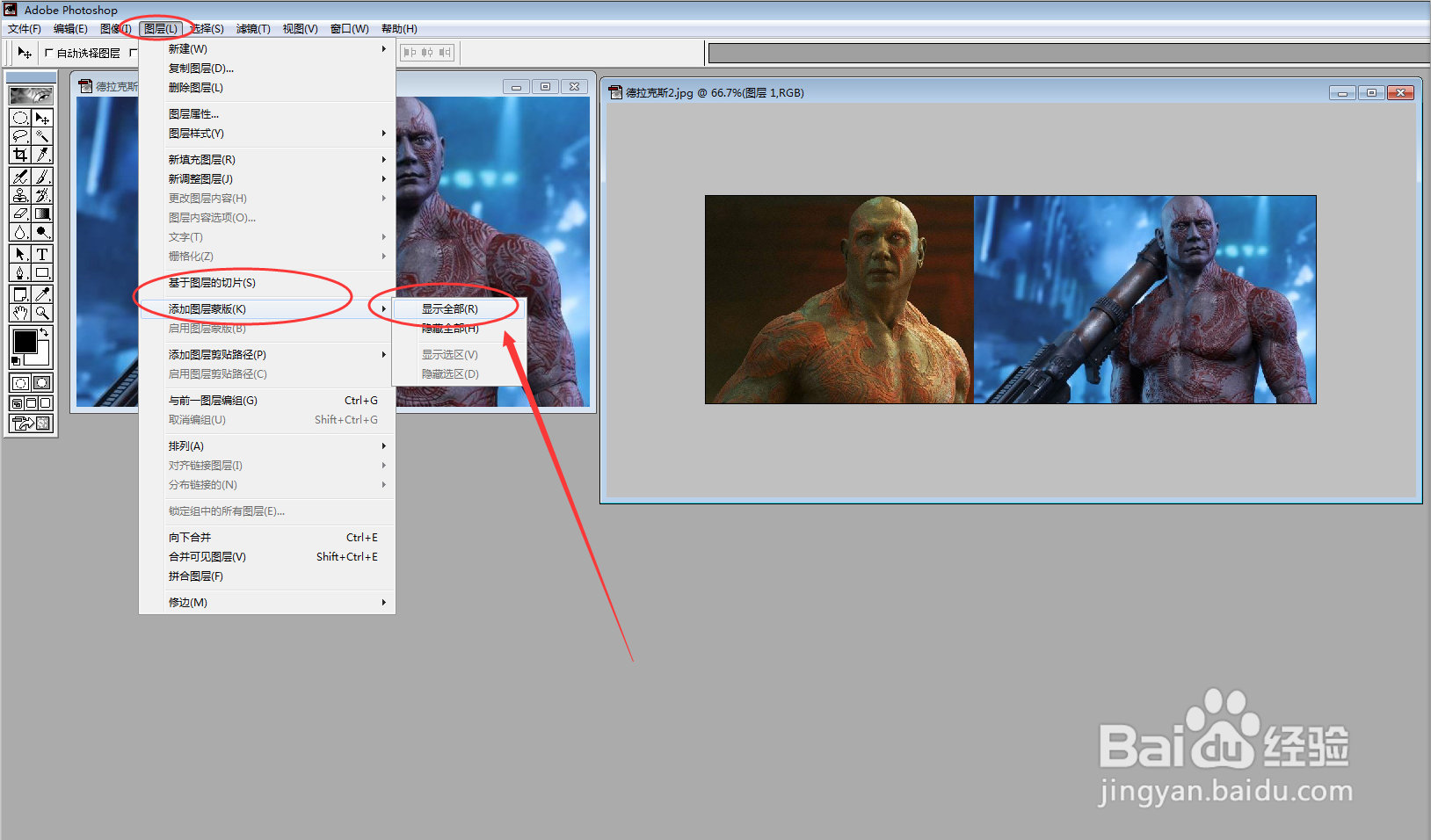The height and width of the screenshot is (840, 1431).
Task: Open 选择(S) menu
Action: tap(207, 29)
